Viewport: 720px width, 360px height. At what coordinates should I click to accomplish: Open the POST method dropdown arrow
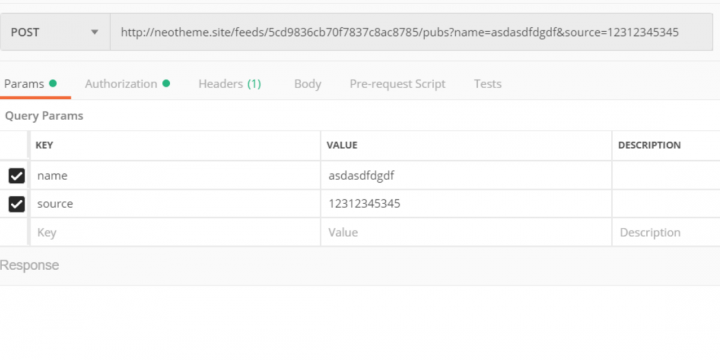[x=95, y=32]
